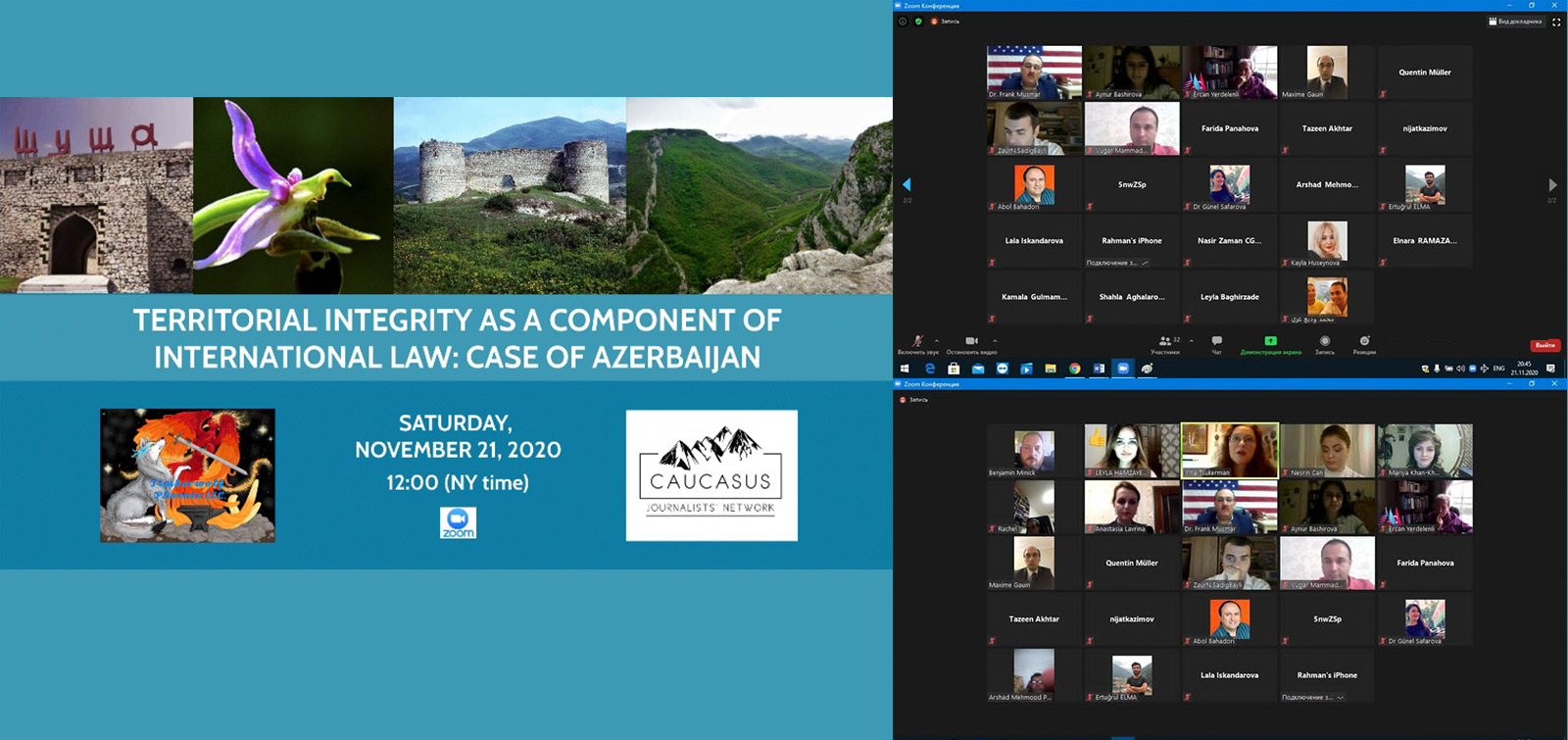Image resolution: width=1568 pixels, height=740 pixels.
Task: Stop video in upper Zoom toolbar
Action: (x=971, y=344)
